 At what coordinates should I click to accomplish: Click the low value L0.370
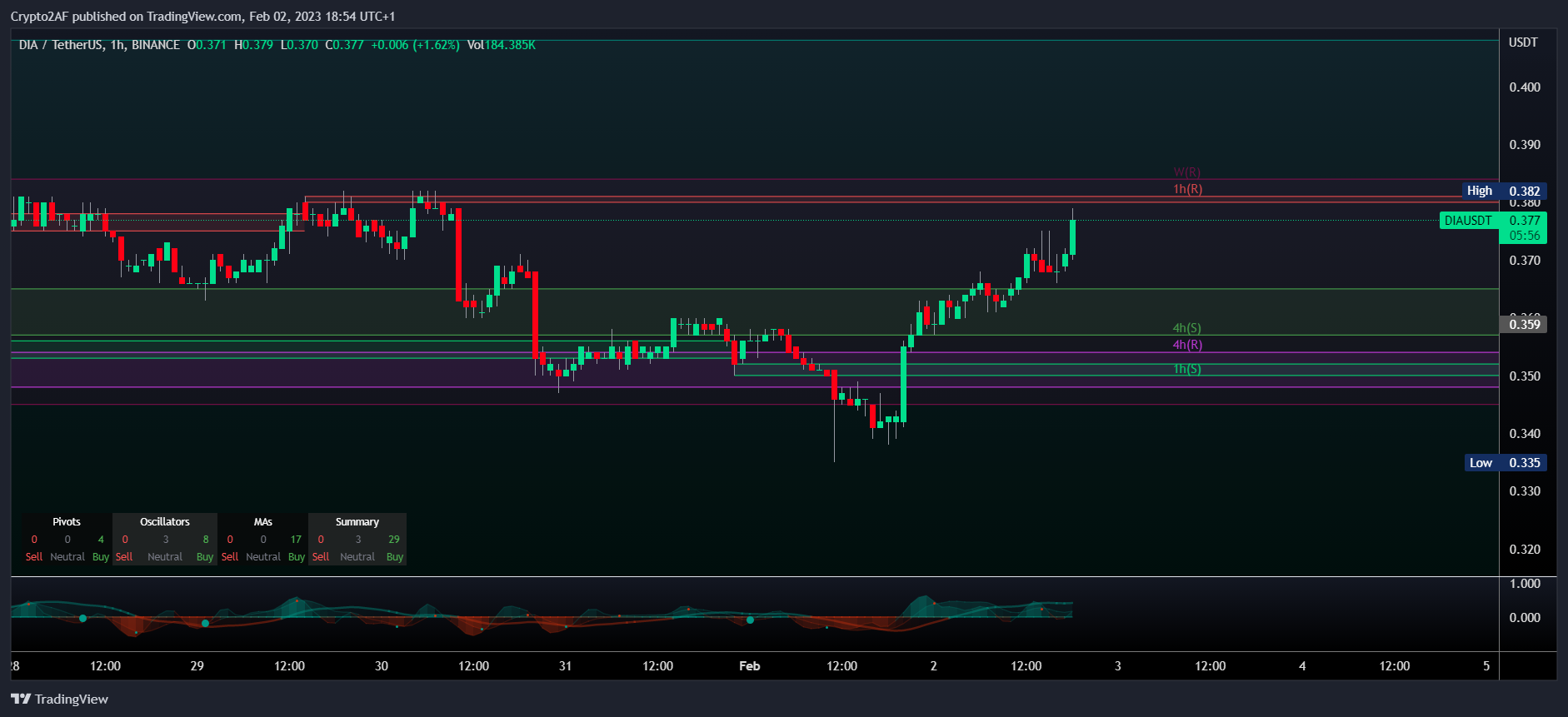[x=299, y=45]
